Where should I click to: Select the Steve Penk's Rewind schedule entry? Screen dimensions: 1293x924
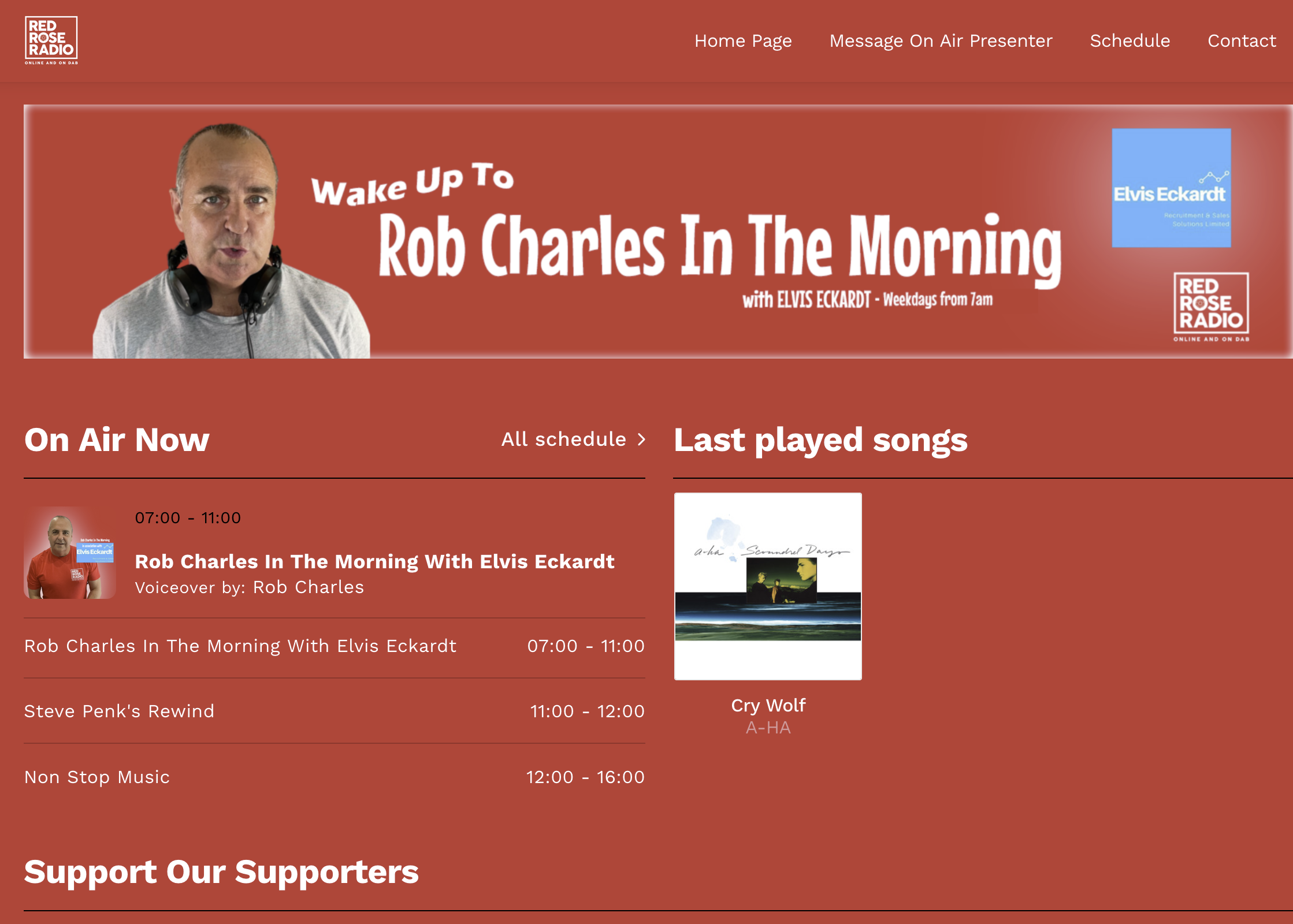(x=335, y=711)
